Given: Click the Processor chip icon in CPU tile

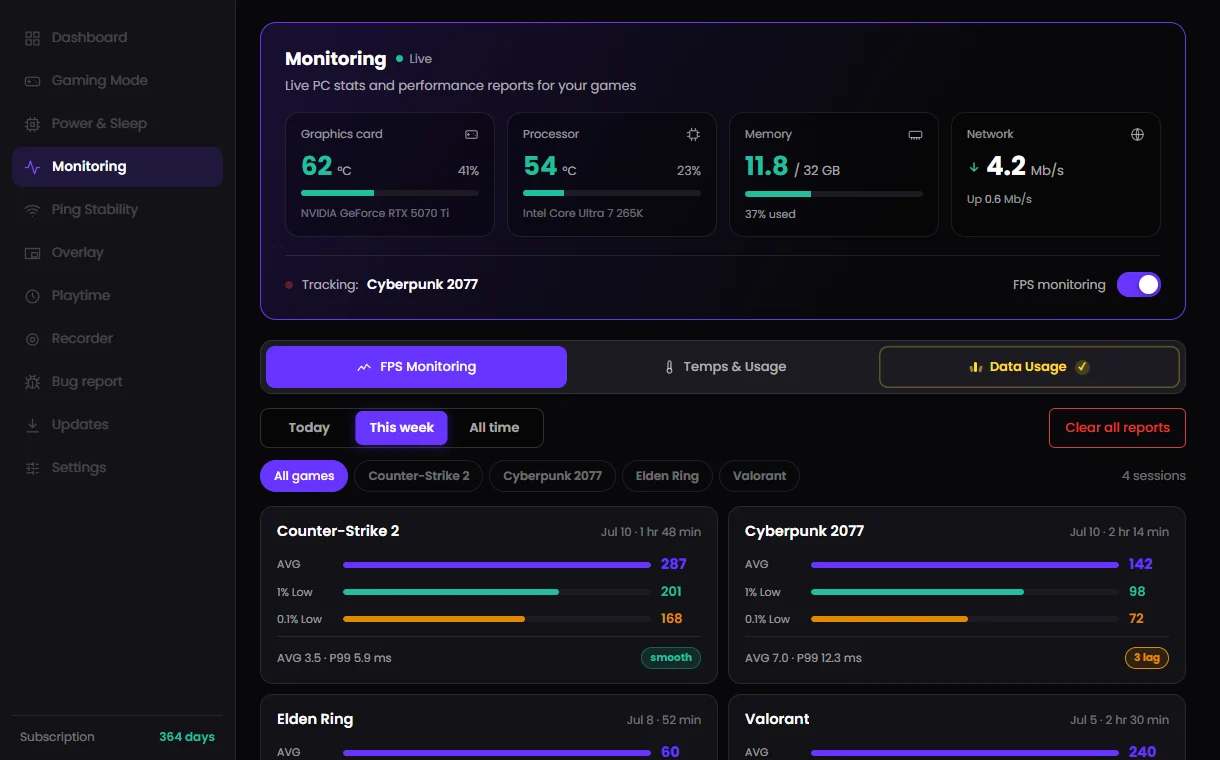Looking at the screenshot, I should click(693, 134).
